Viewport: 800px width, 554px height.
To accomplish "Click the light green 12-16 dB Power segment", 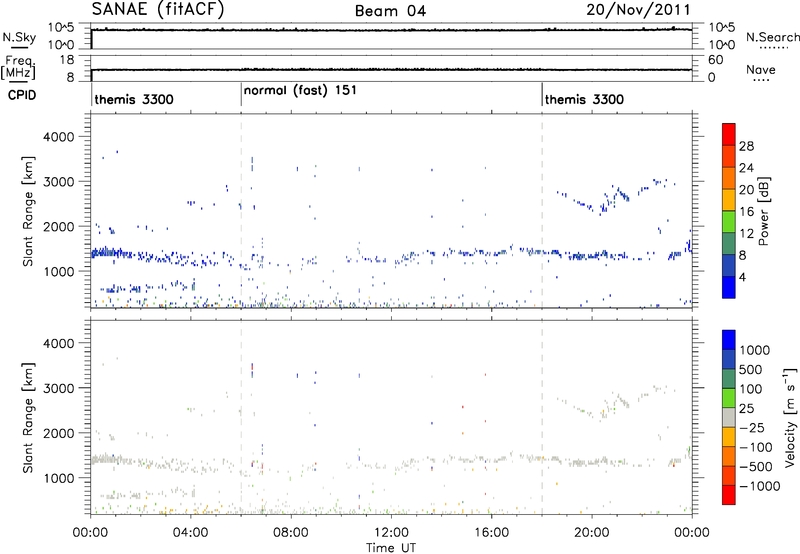I will (729, 221).
